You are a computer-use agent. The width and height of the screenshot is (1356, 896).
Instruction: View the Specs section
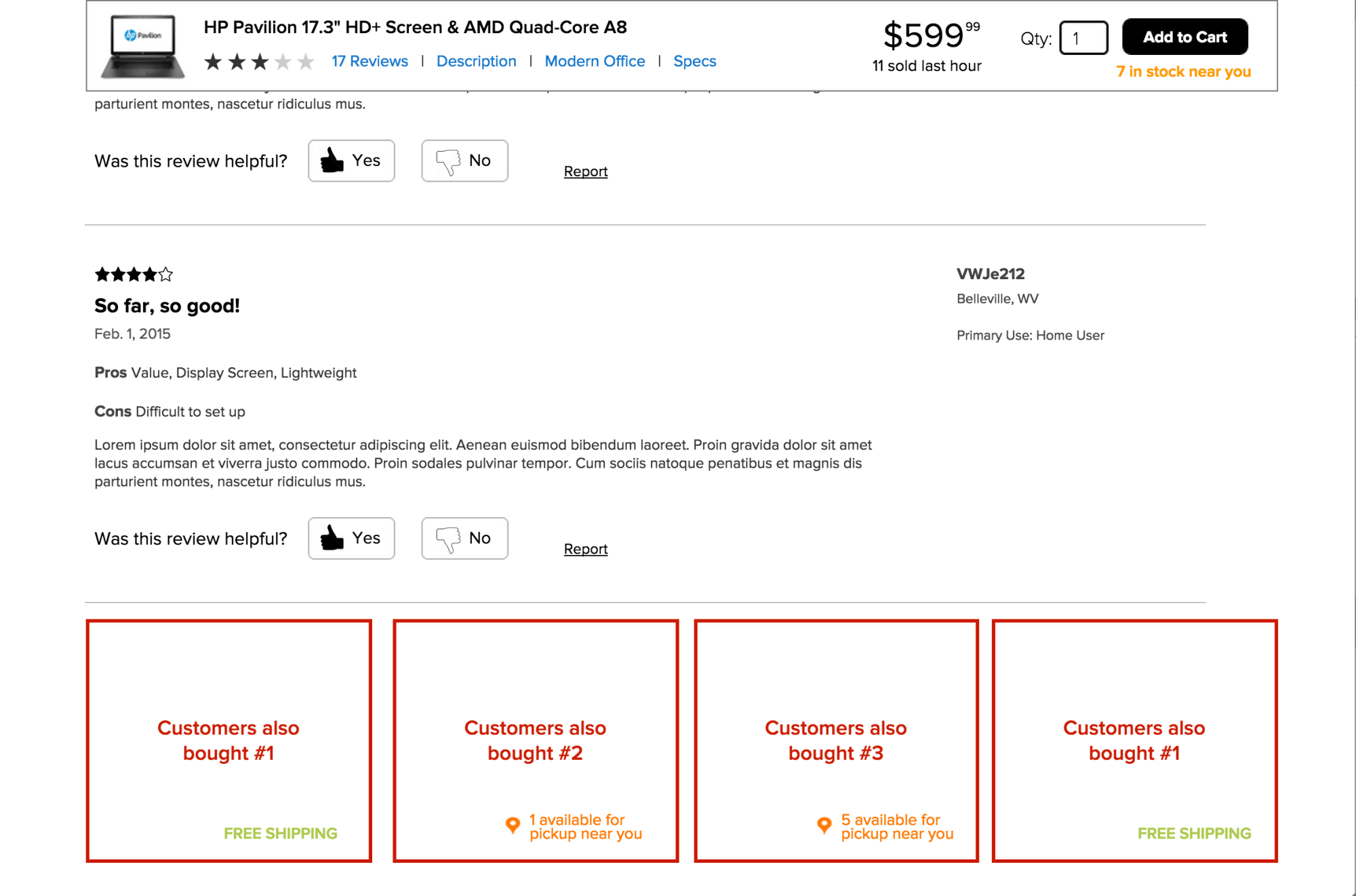[x=694, y=61]
